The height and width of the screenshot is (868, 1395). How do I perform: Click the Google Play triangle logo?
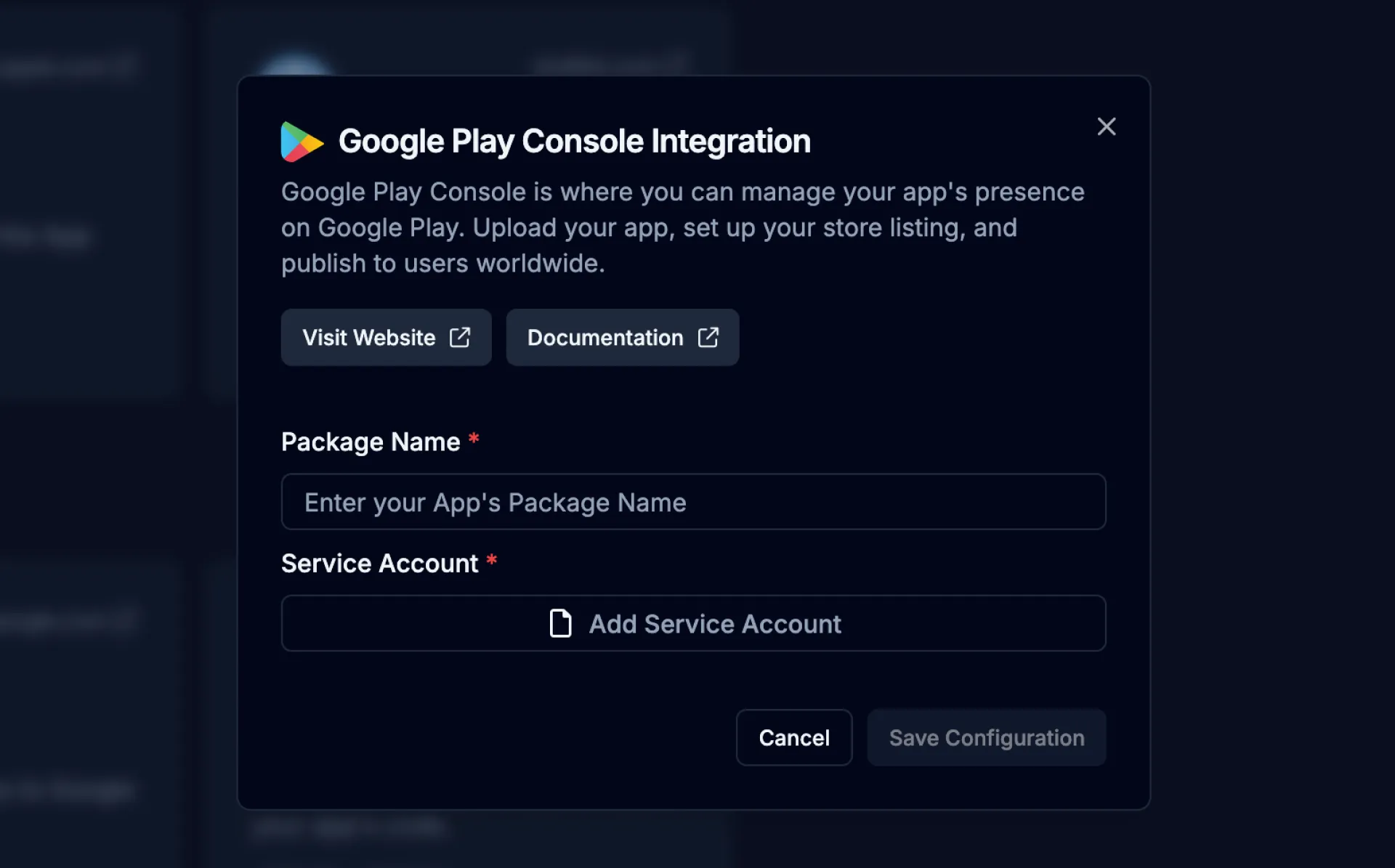pos(302,141)
